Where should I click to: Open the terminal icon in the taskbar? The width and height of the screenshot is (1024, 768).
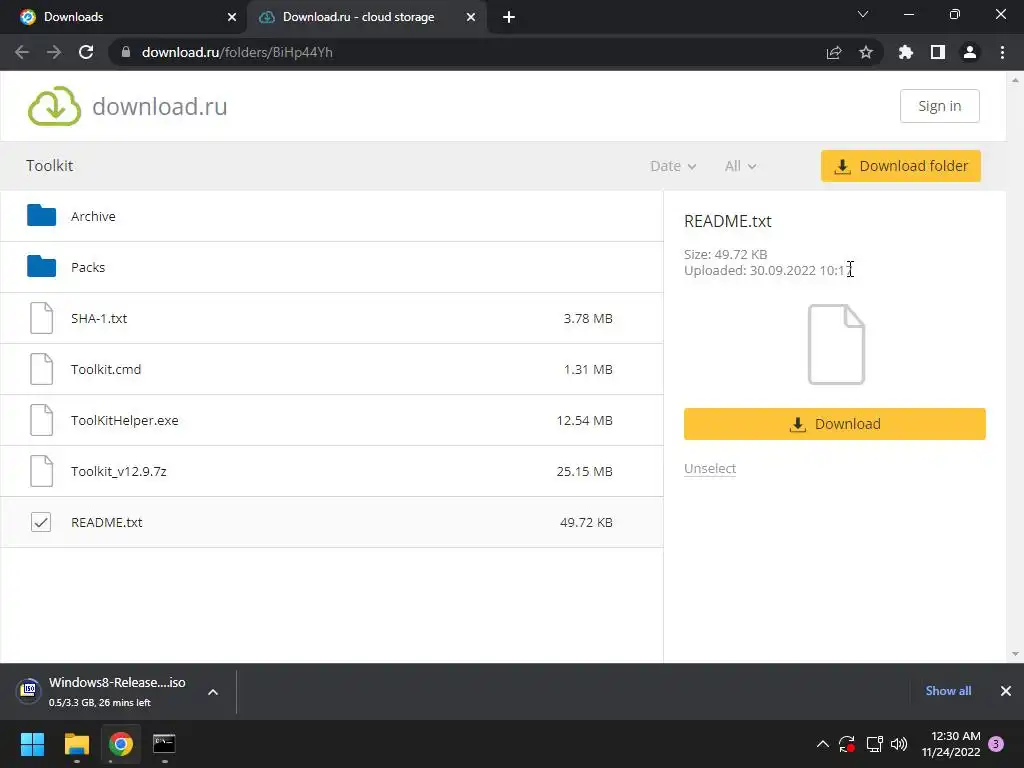pos(164,744)
